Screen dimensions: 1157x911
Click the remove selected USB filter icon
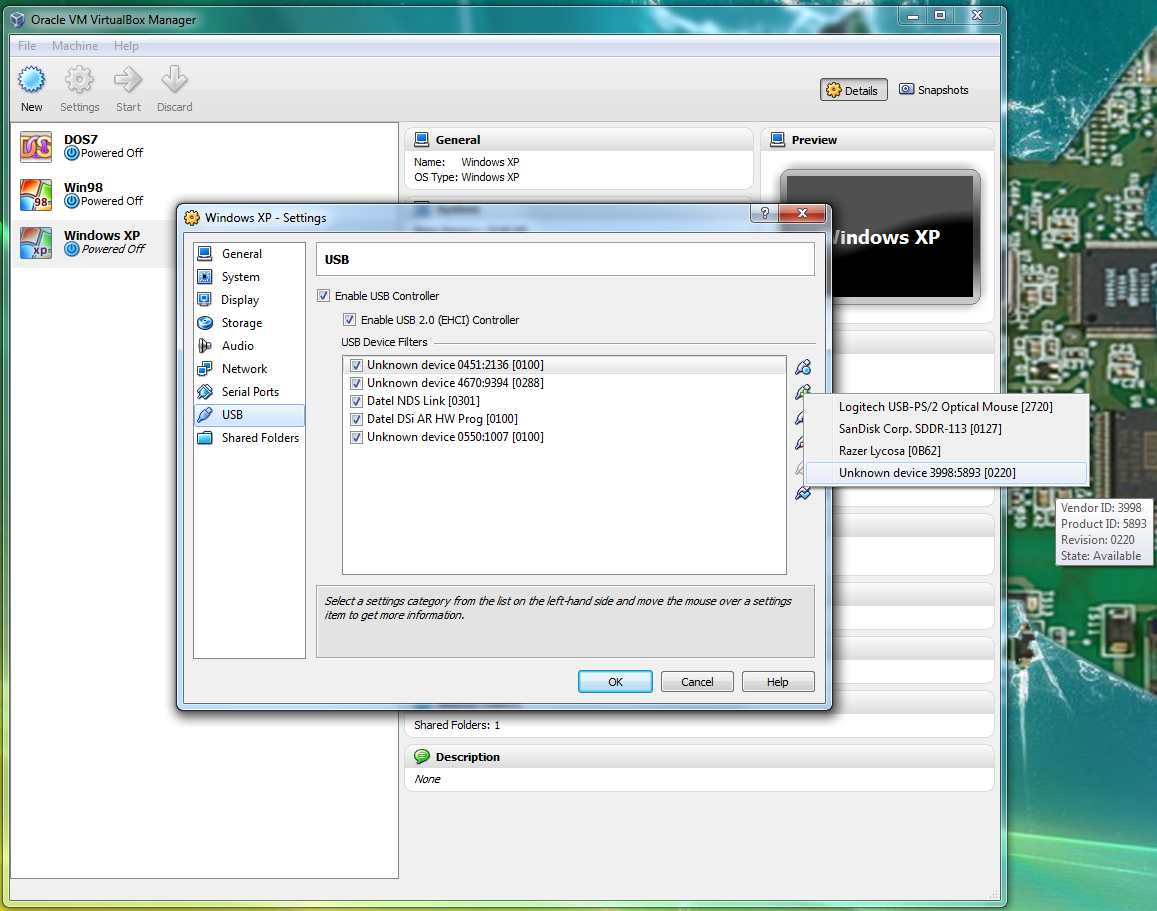(x=799, y=443)
